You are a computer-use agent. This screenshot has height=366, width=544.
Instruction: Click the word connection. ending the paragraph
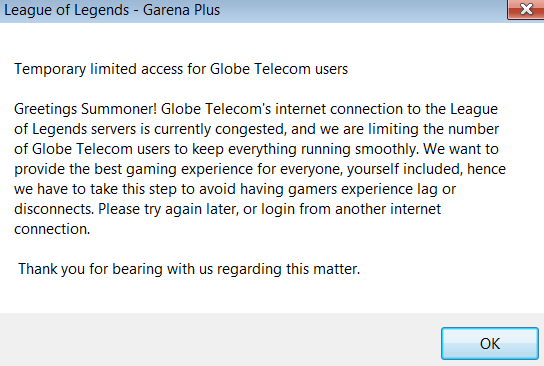click(52, 229)
